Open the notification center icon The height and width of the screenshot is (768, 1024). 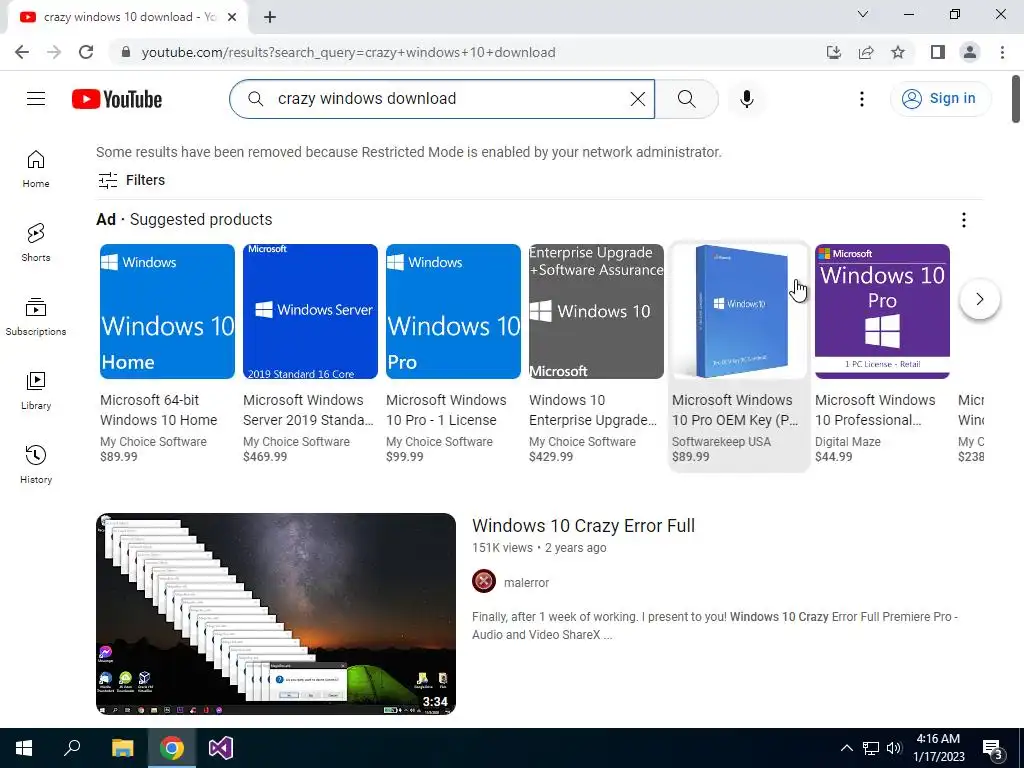(993, 748)
